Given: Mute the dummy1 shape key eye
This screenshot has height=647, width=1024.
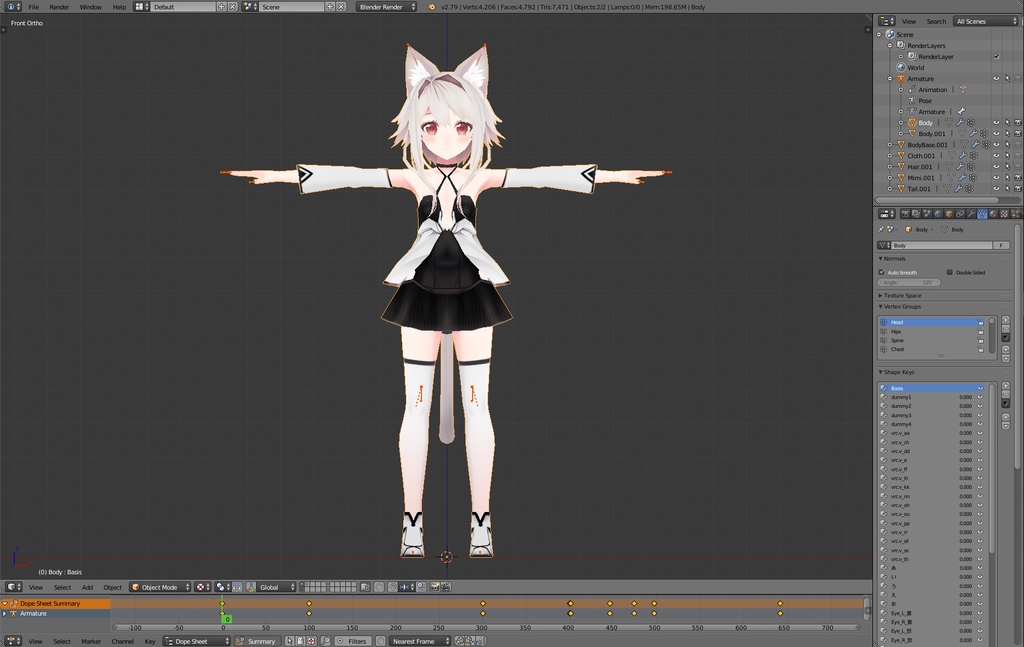Looking at the screenshot, I should pyautogui.click(x=980, y=397).
